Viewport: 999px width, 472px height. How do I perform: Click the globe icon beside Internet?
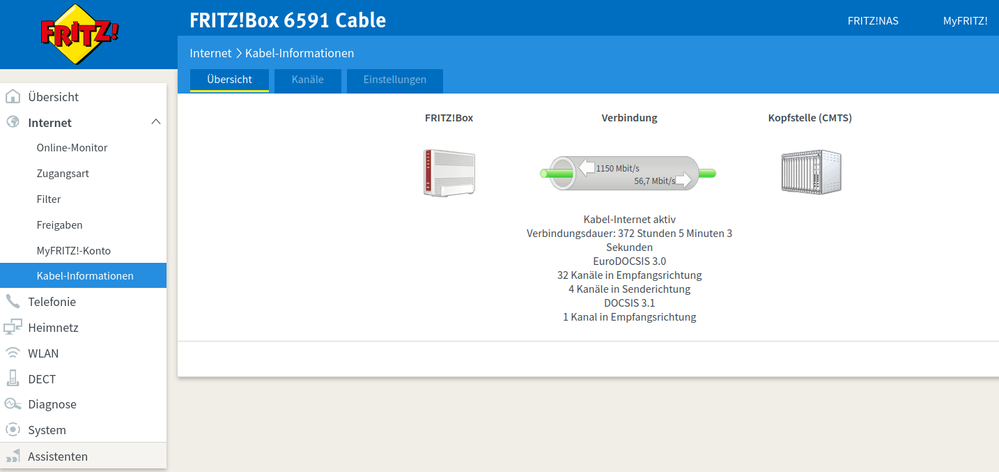click(x=13, y=123)
